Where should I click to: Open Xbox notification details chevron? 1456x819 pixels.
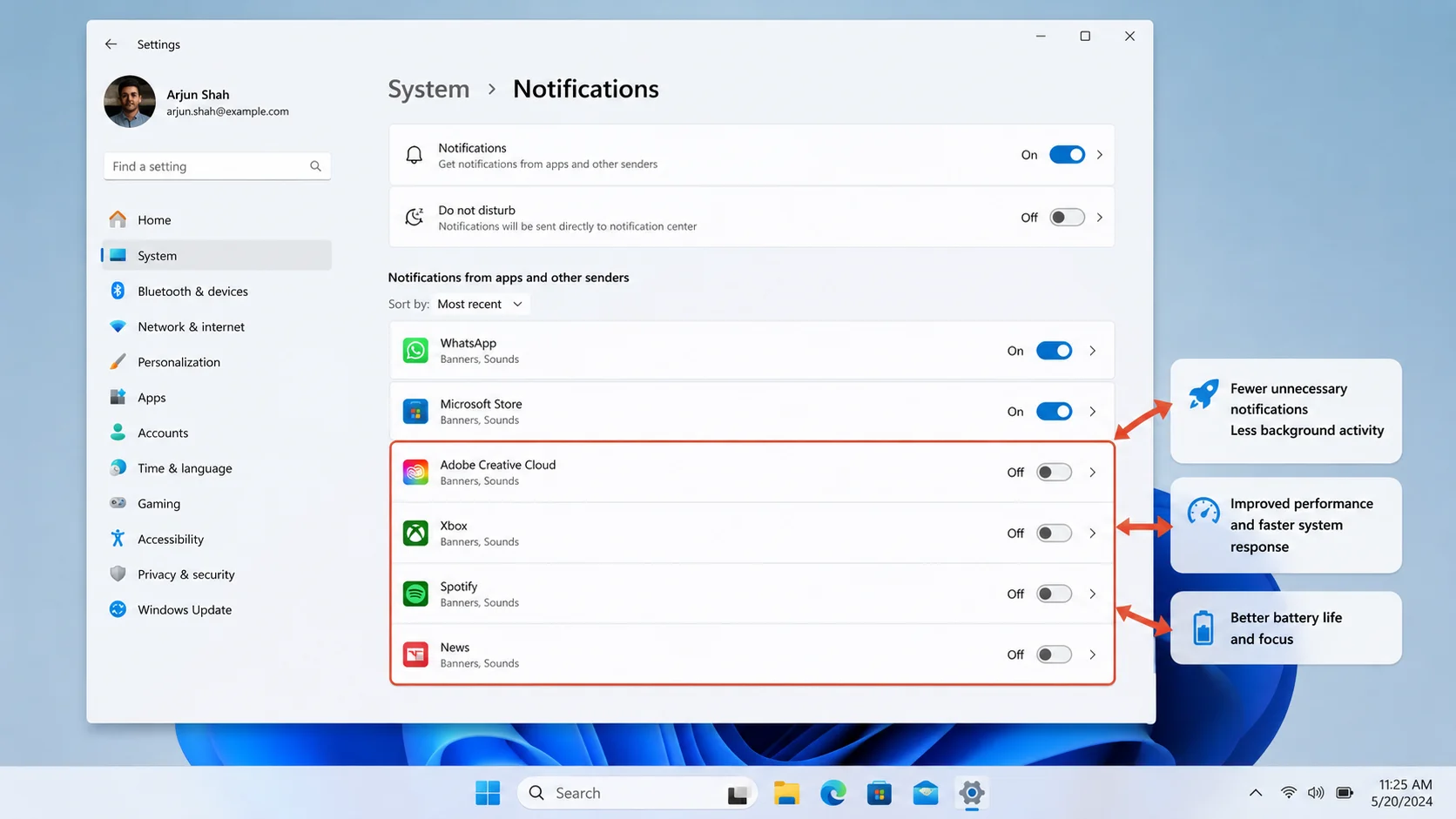[1092, 534]
